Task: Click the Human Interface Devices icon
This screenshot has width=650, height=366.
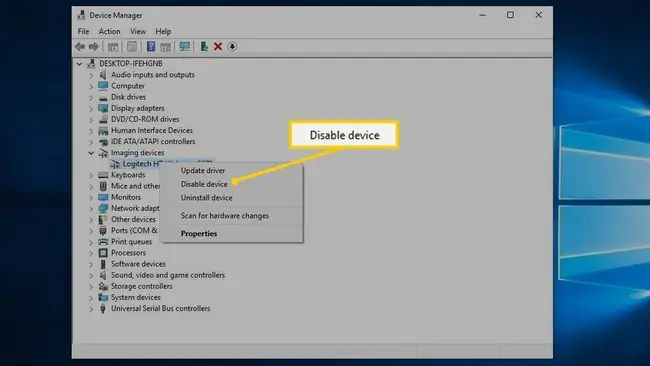Action: [x=103, y=131]
